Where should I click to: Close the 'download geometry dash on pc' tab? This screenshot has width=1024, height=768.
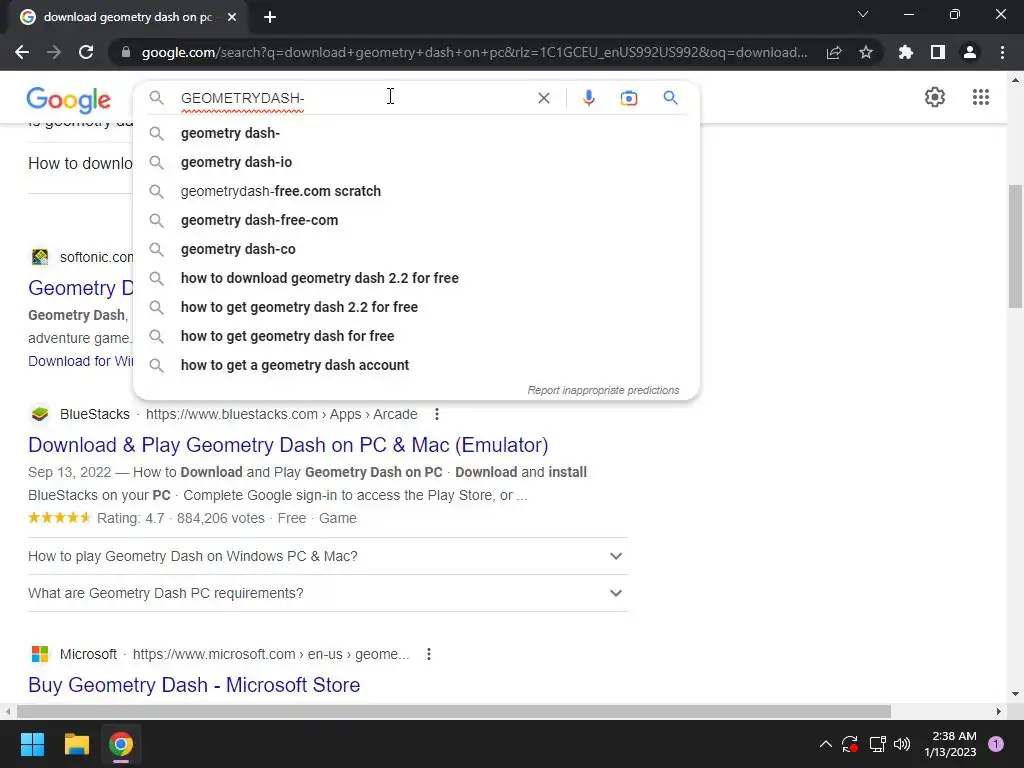[232, 17]
